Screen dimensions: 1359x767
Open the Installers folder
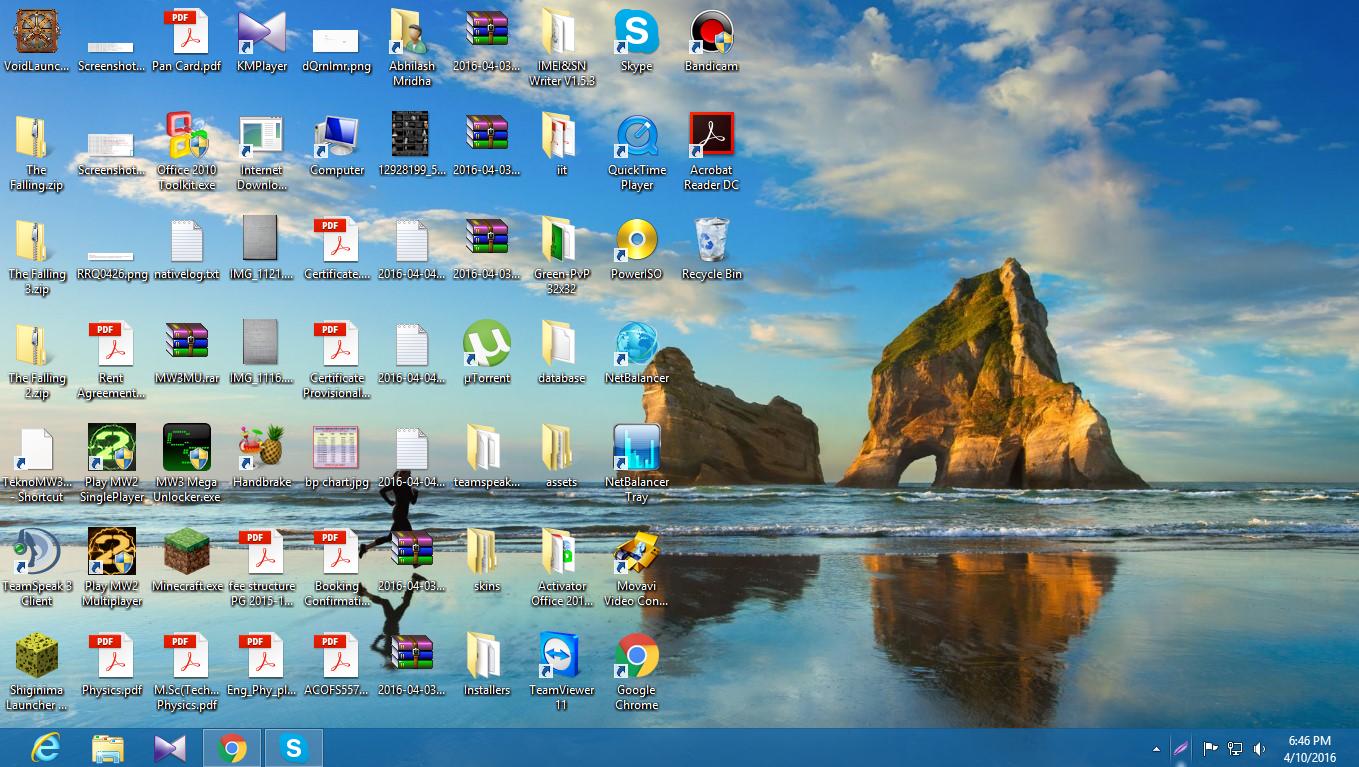pyautogui.click(x=487, y=665)
